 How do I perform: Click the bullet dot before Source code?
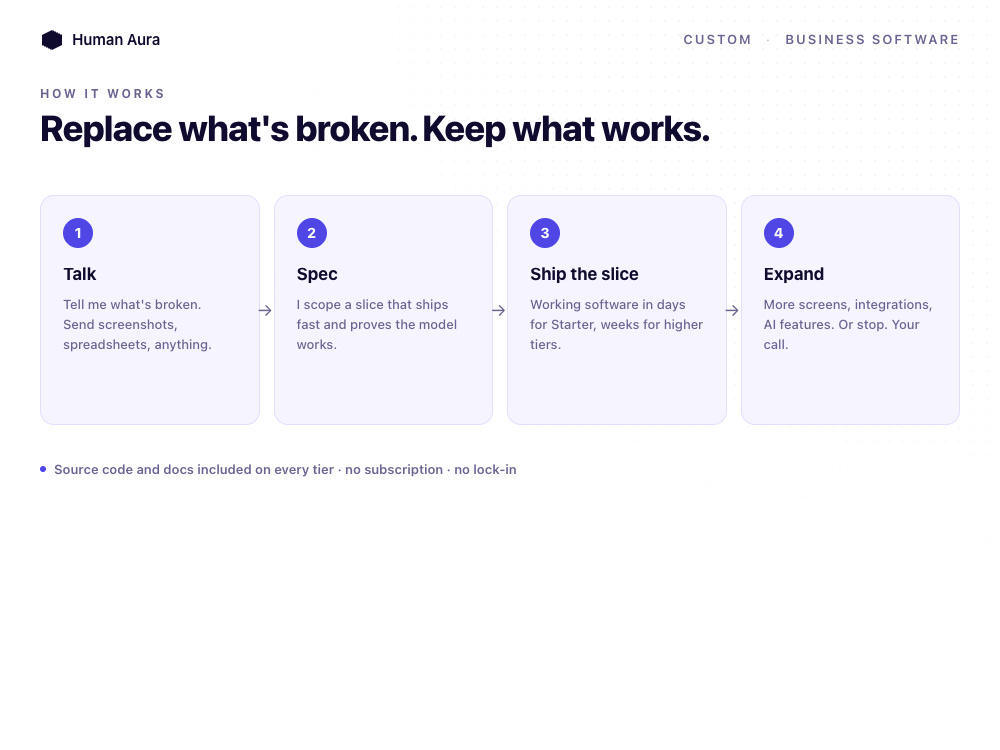(43, 469)
